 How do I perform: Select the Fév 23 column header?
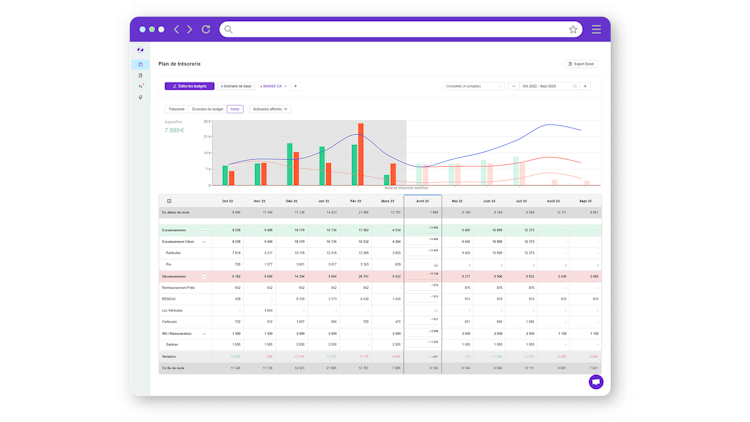click(x=355, y=201)
